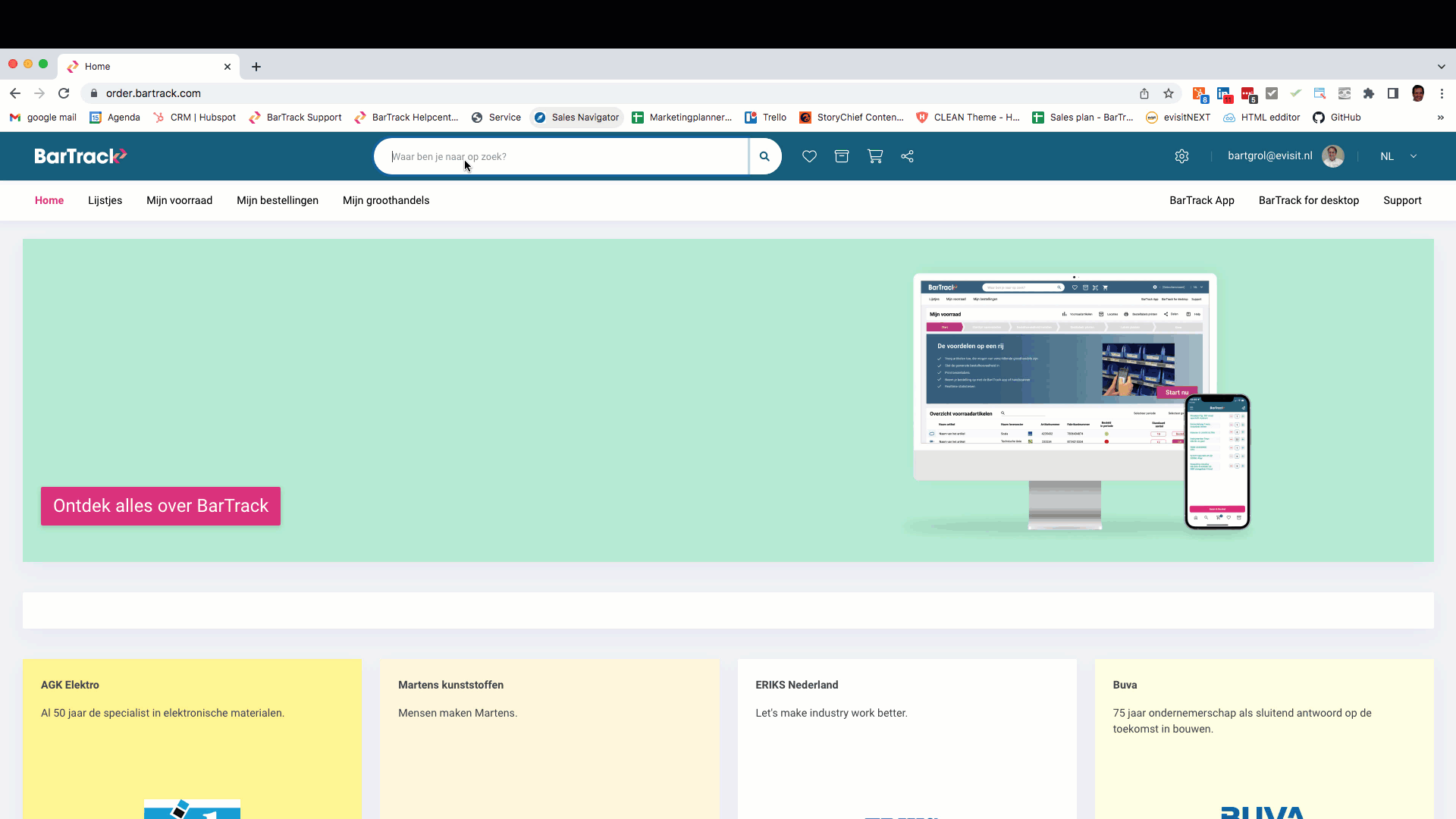Select the NL language dropdown
The height and width of the screenshot is (819, 1456).
(1398, 156)
